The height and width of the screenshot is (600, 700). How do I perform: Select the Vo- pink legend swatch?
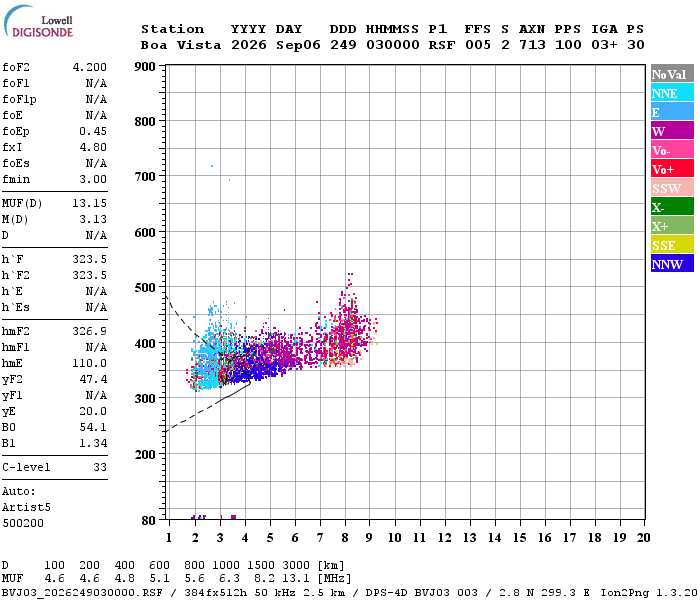tap(672, 150)
